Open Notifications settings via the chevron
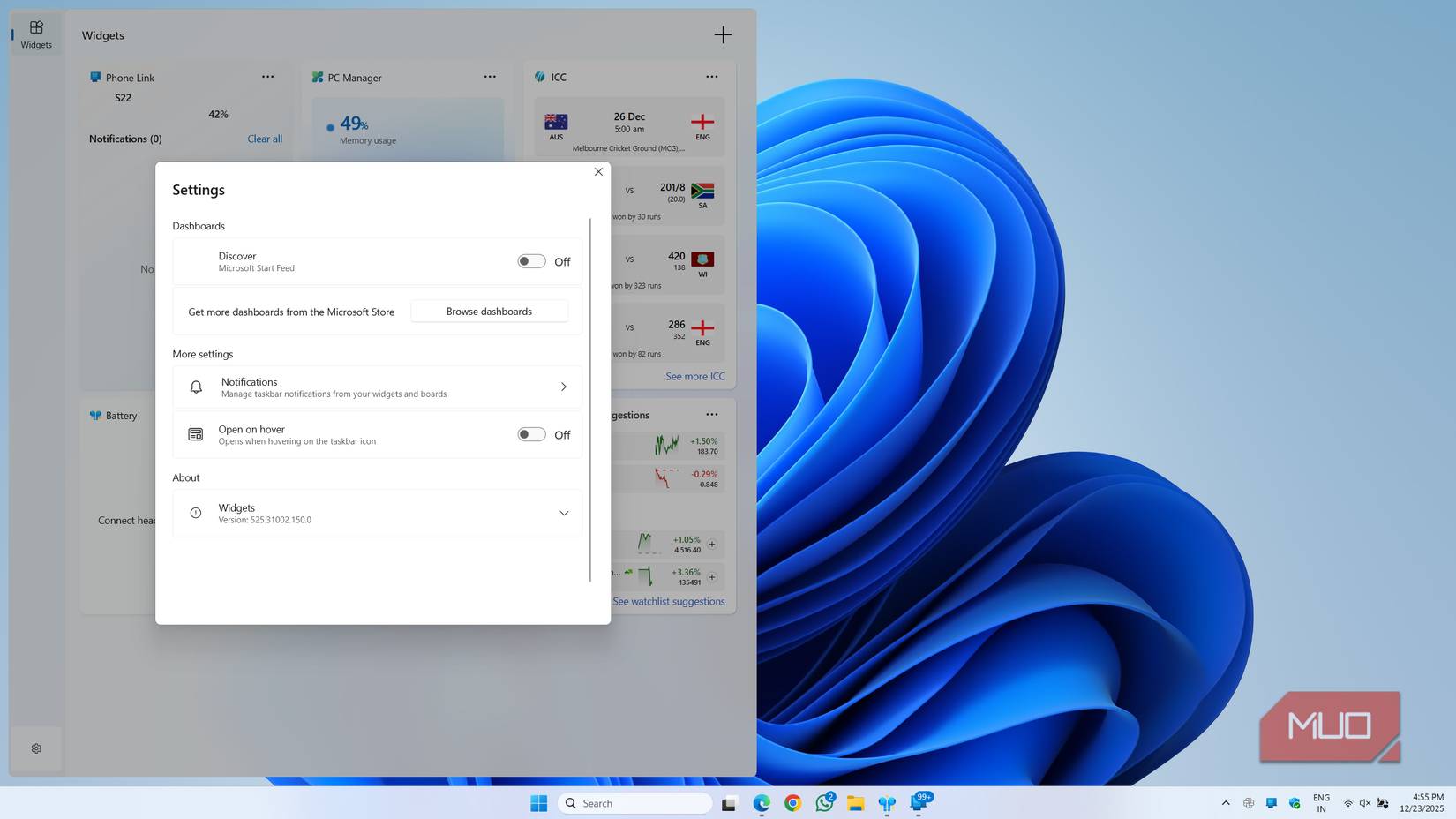Viewport: 1456px width, 819px height. click(563, 387)
